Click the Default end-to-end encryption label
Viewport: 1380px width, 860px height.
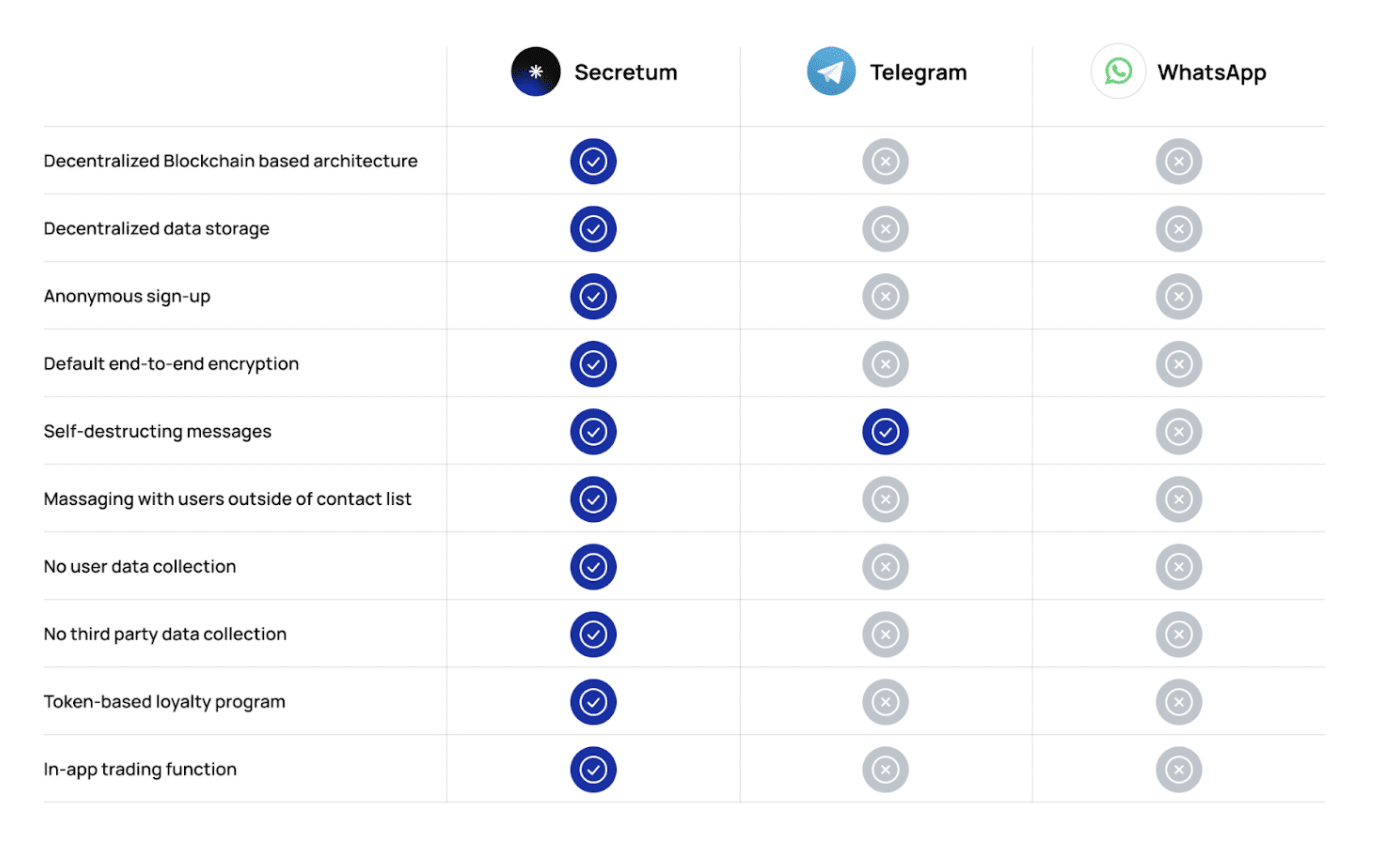[x=171, y=364]
